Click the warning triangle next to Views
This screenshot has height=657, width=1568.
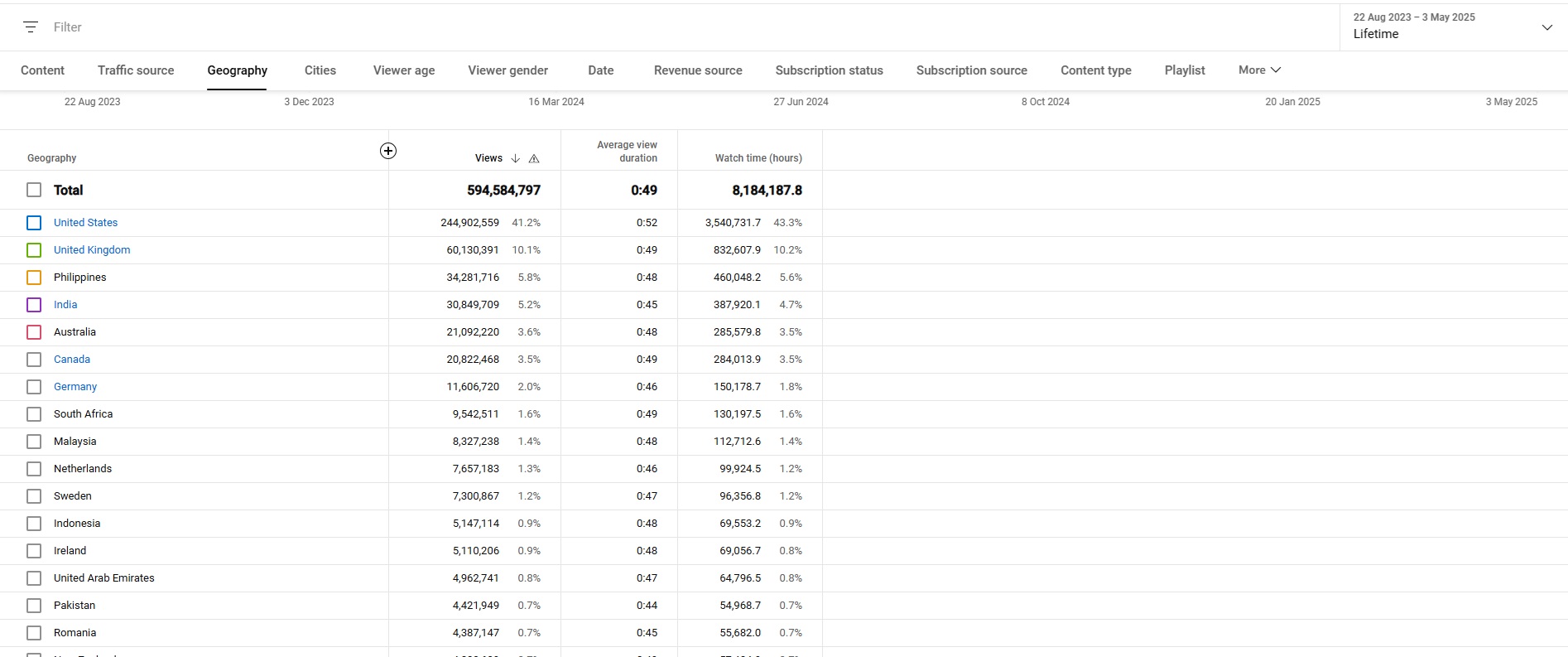534,158
